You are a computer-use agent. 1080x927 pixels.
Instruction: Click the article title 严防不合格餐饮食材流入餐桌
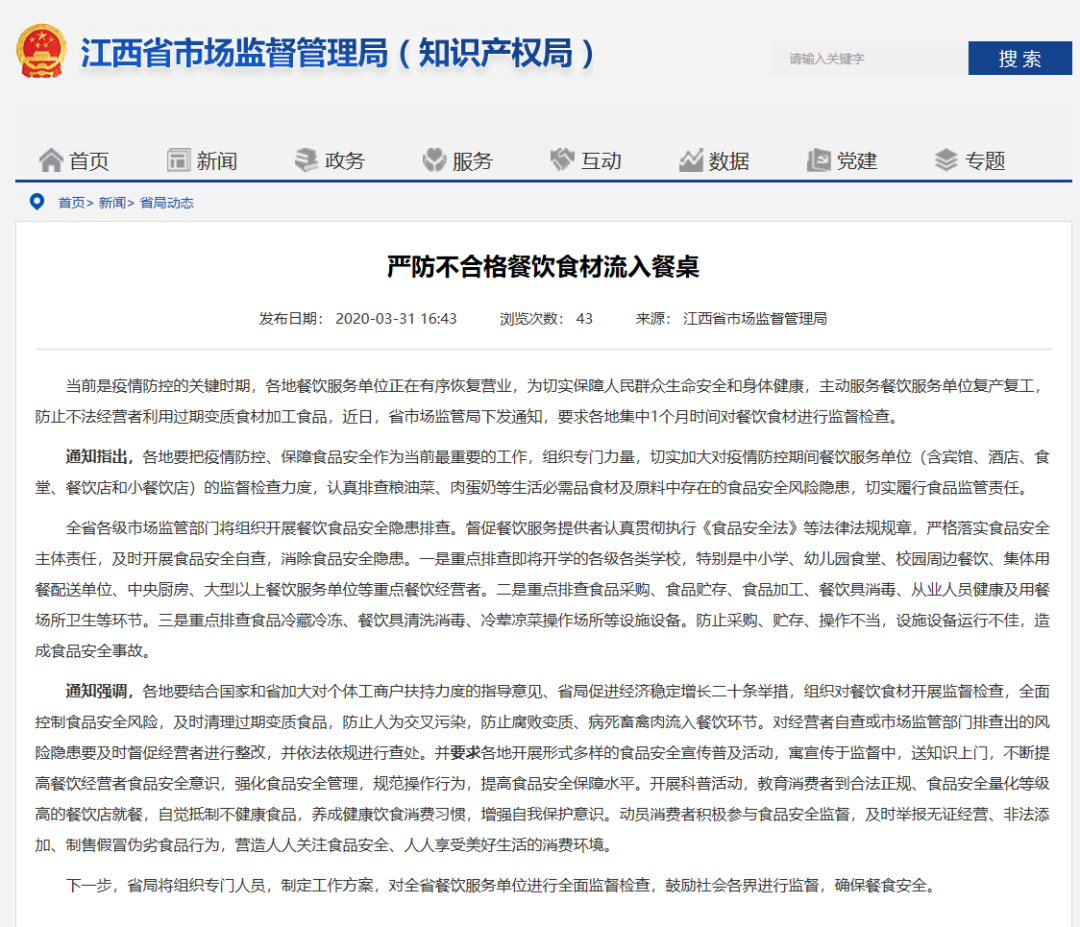540,267
